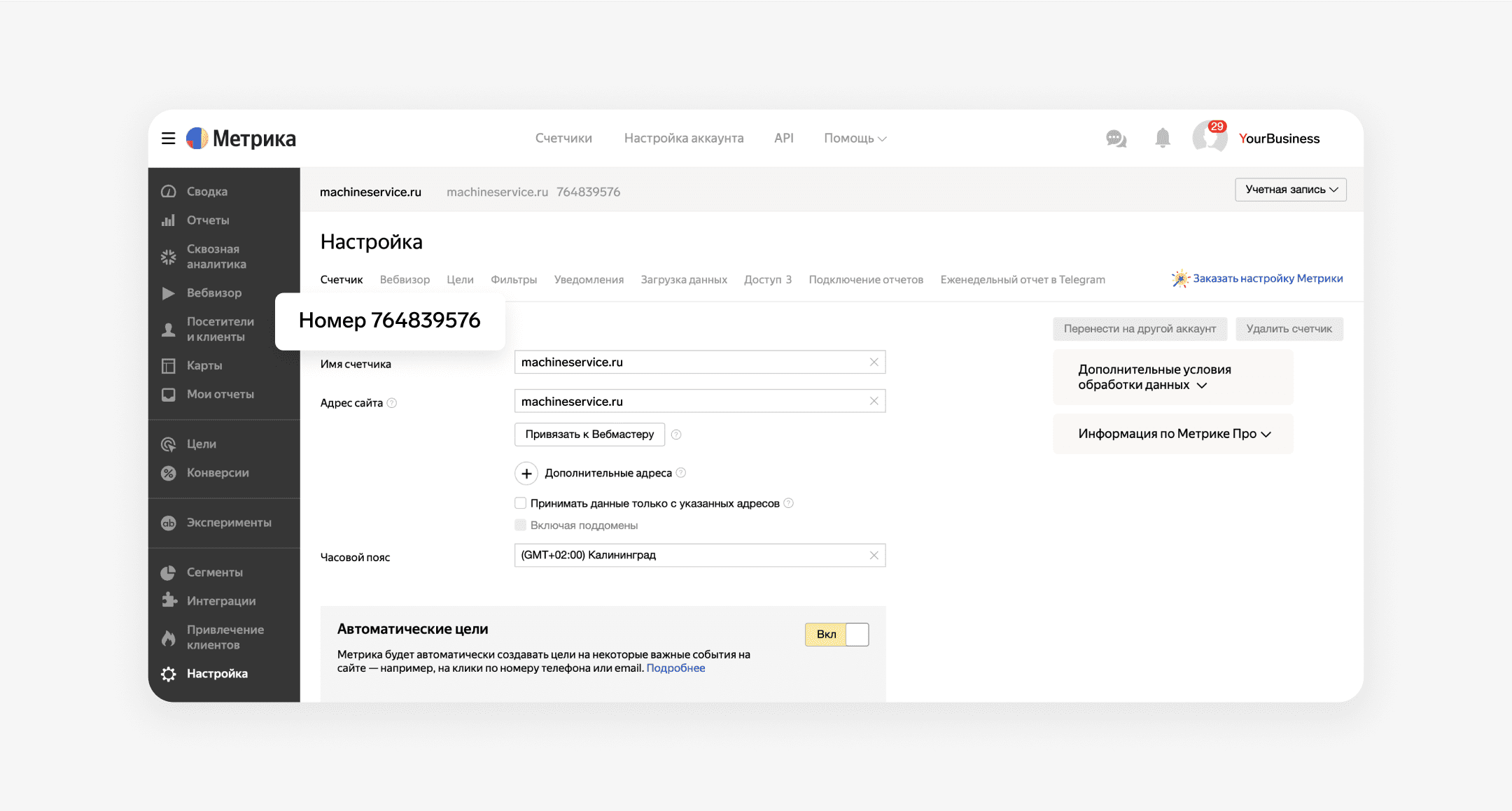Expand Дополнительные условия обработки данных

coord(1173,377)
